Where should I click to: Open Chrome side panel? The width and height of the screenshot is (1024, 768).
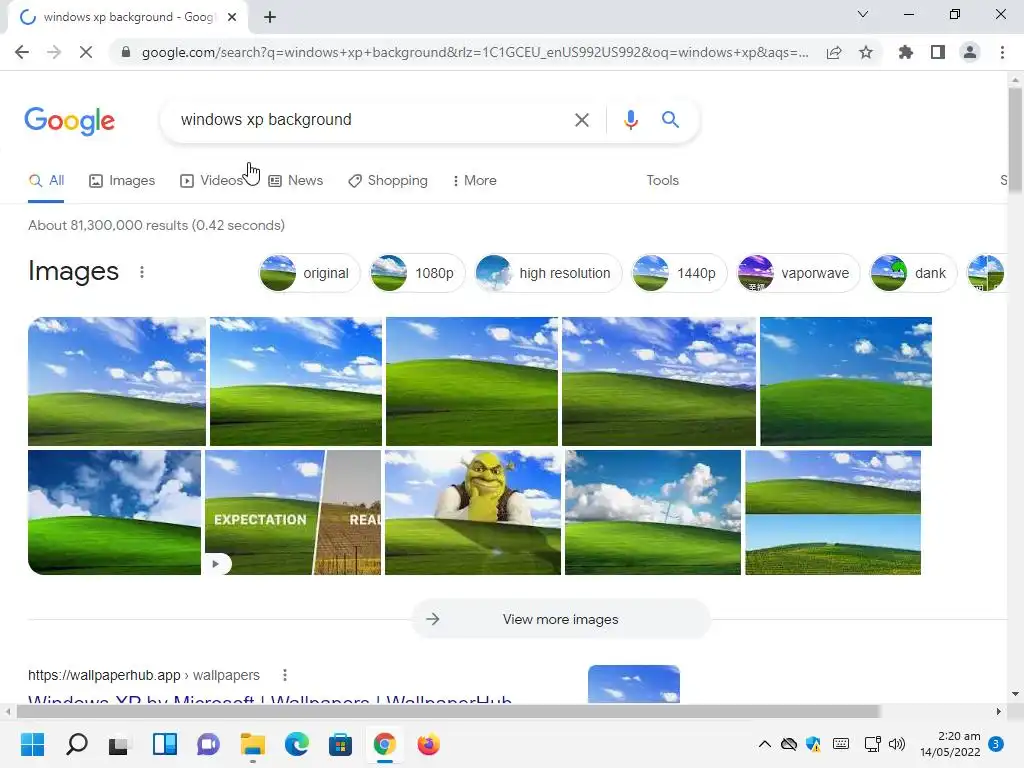[938, 52]
